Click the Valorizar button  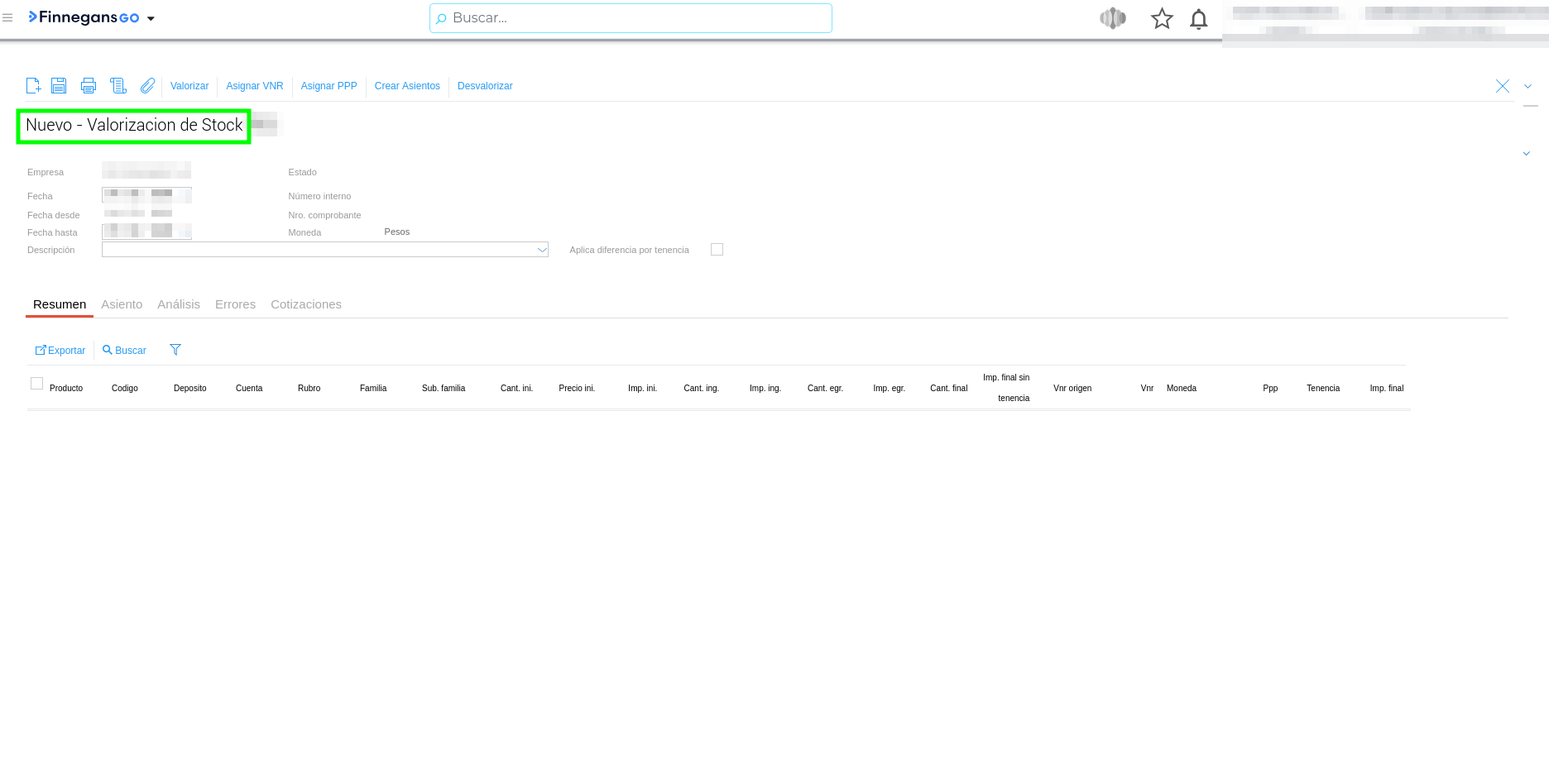pyautogui.click(x=189, y=86)
